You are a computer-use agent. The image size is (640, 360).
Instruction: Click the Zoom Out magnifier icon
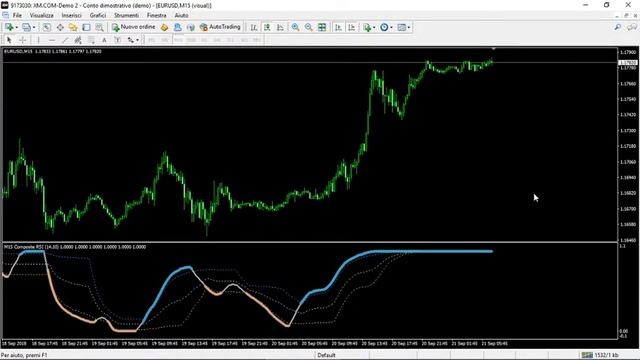(x=309, y=27)
